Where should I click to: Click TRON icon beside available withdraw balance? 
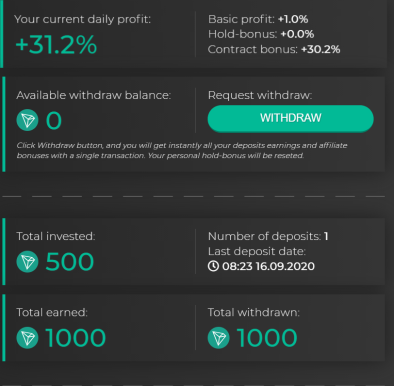point(27,120)
